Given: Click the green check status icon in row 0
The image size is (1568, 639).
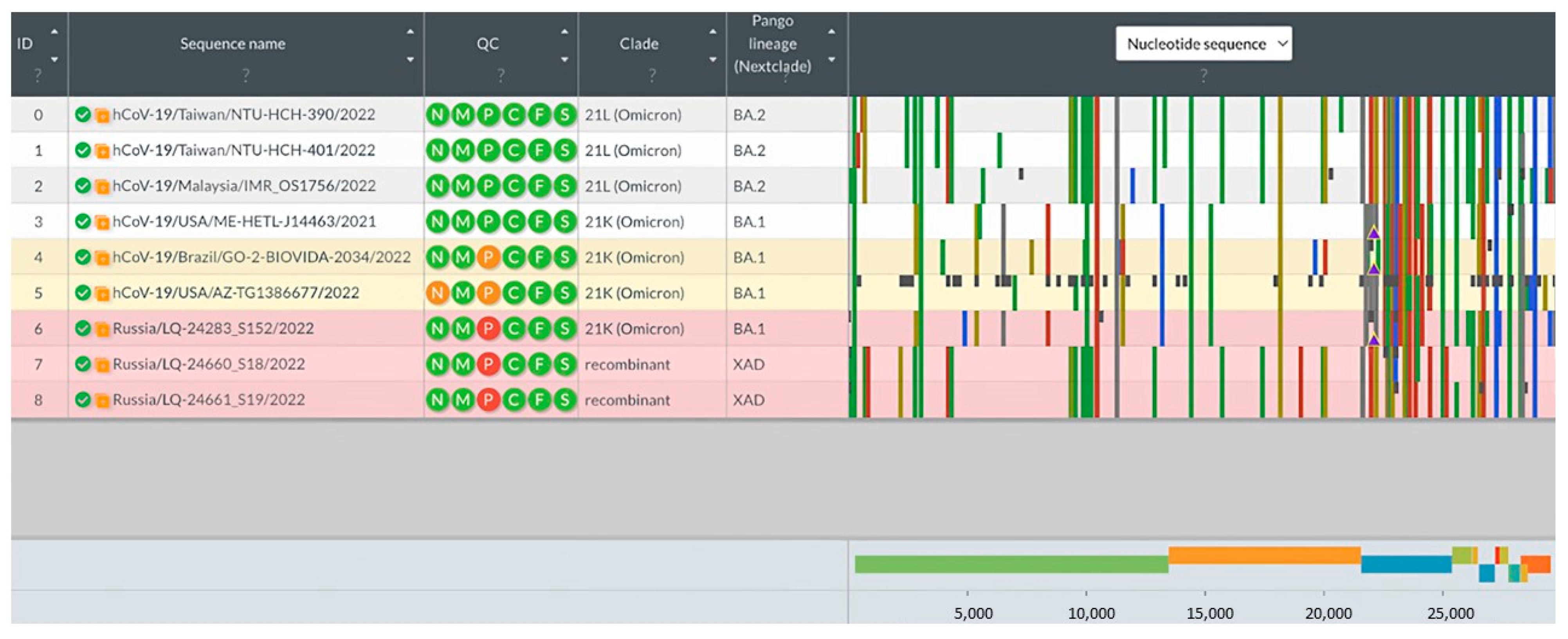Looking at the screenshot, I should point(83,114).
